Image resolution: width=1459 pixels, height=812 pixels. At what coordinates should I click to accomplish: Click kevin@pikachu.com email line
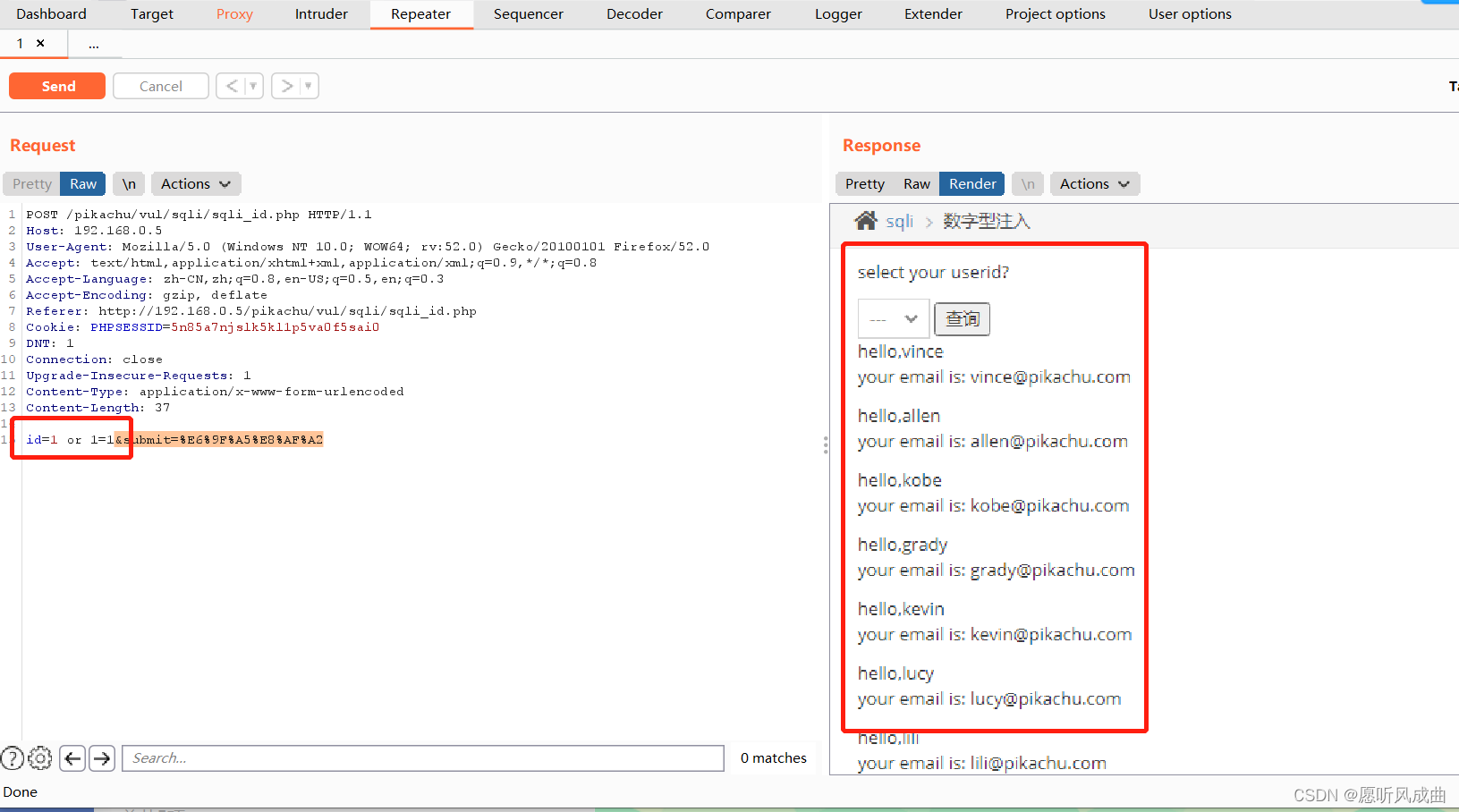[995, 634]
